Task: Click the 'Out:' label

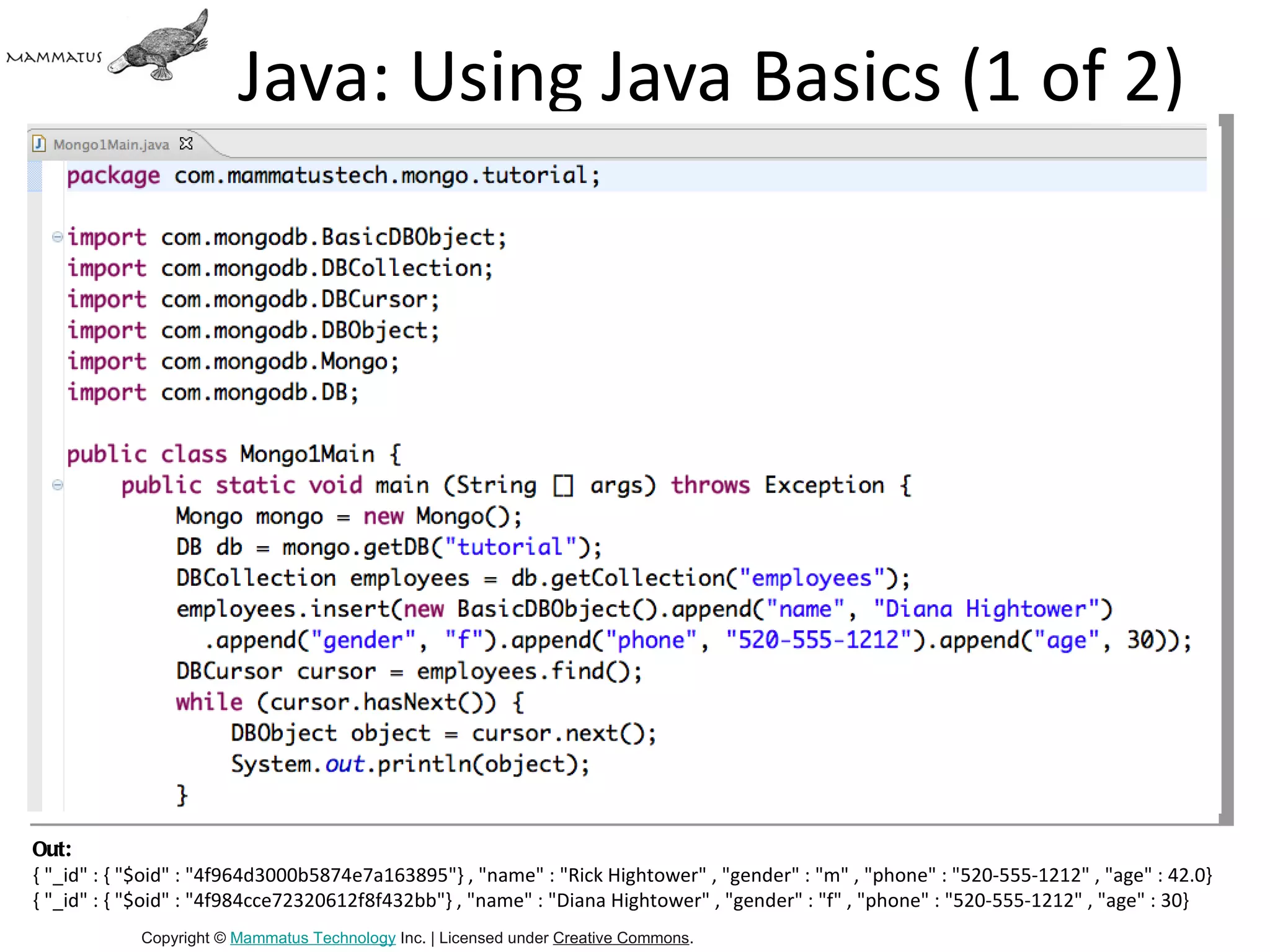Action: click(x=52, y=849)
